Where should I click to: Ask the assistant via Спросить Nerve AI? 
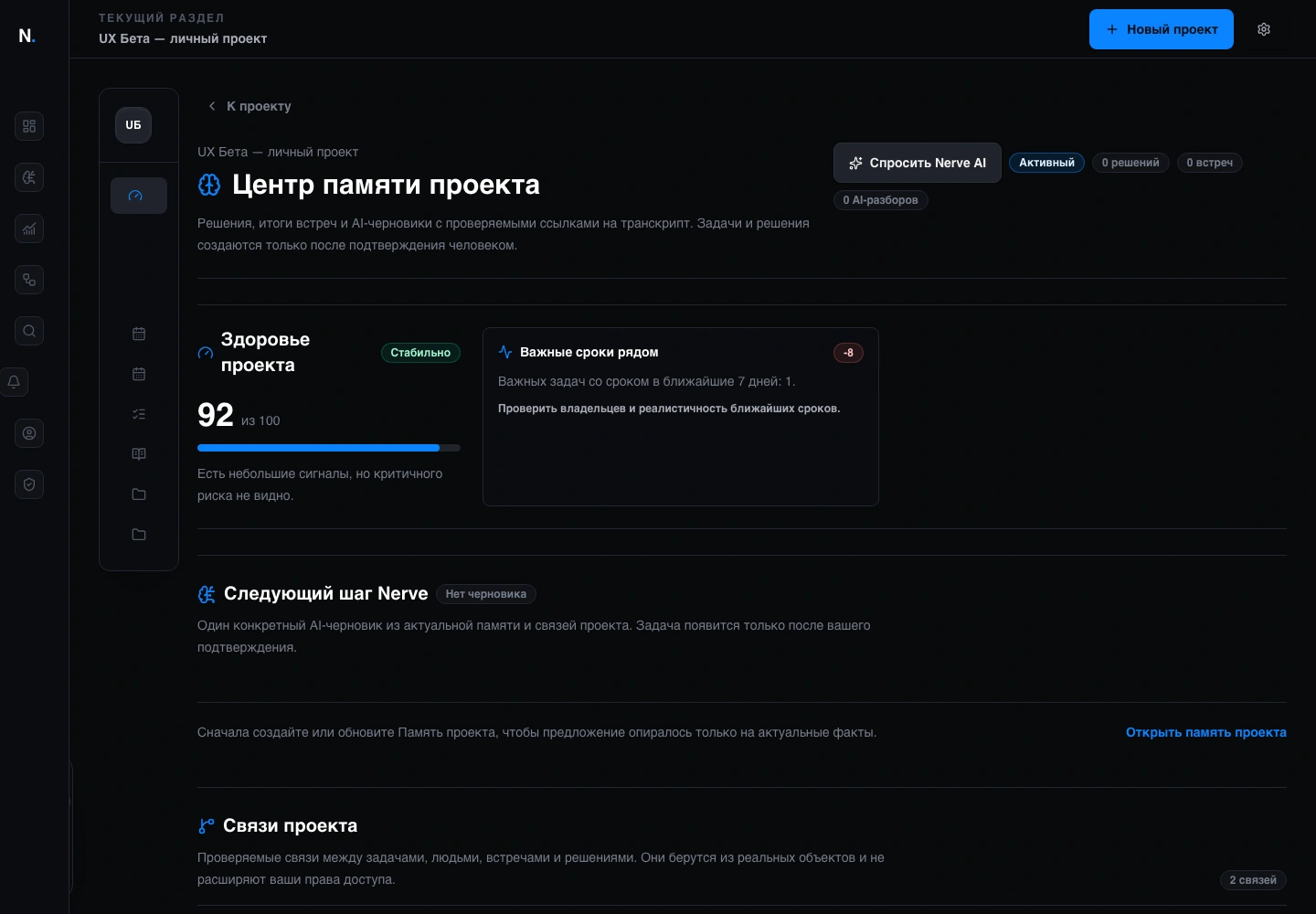point(918,163)
